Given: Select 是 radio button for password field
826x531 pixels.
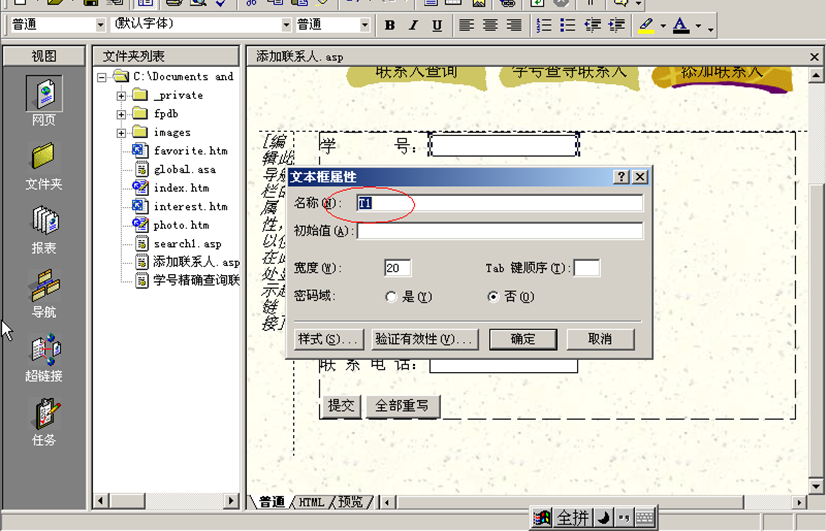Looking at the screenshot, I should [x=391, y=297].
